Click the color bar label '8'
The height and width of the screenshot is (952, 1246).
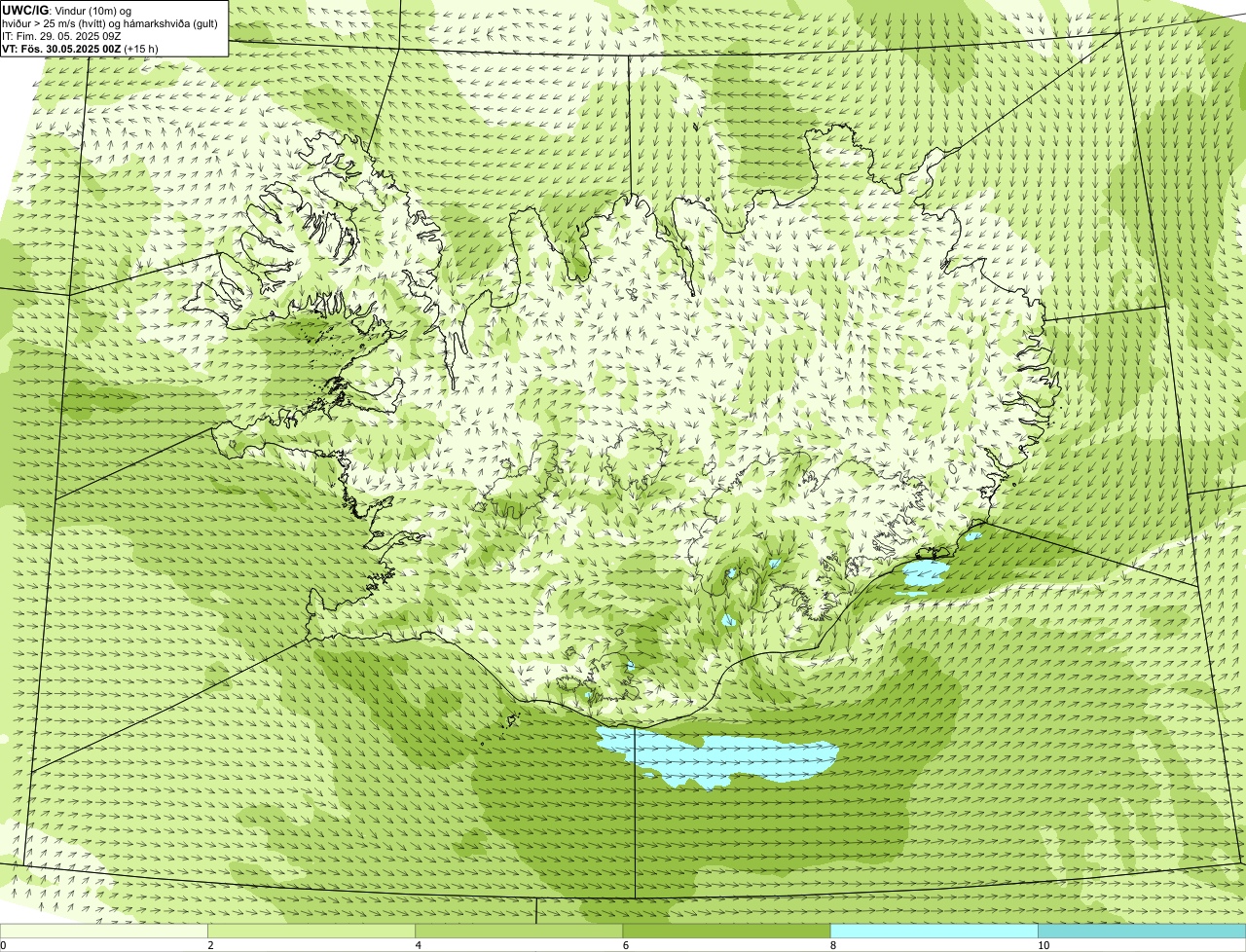coord(832,945)
